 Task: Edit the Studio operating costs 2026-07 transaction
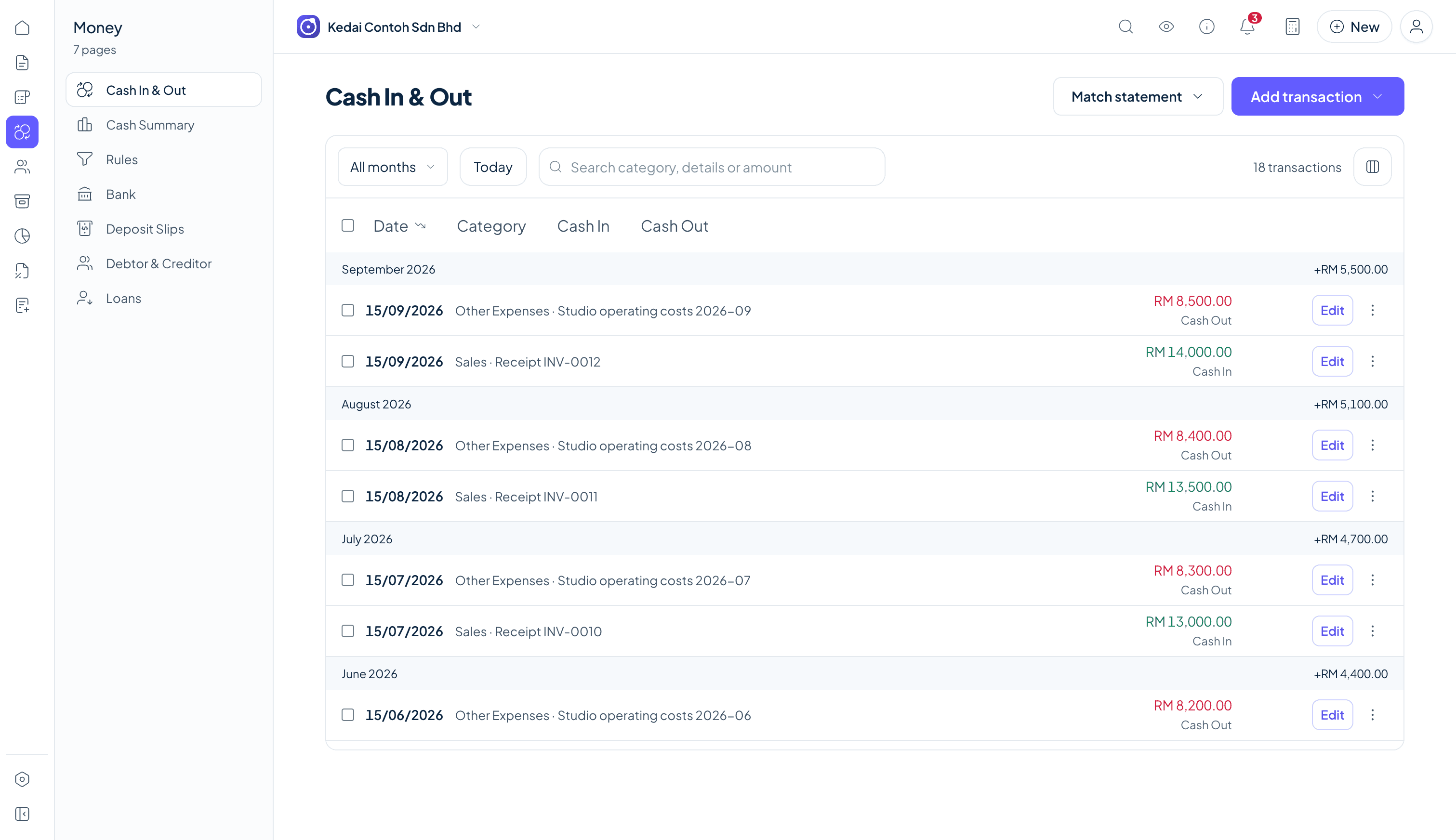(1332, 580)
